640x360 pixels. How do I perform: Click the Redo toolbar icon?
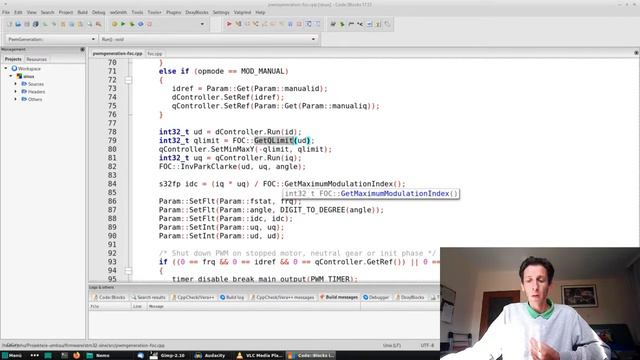click(x=54, y=24)
